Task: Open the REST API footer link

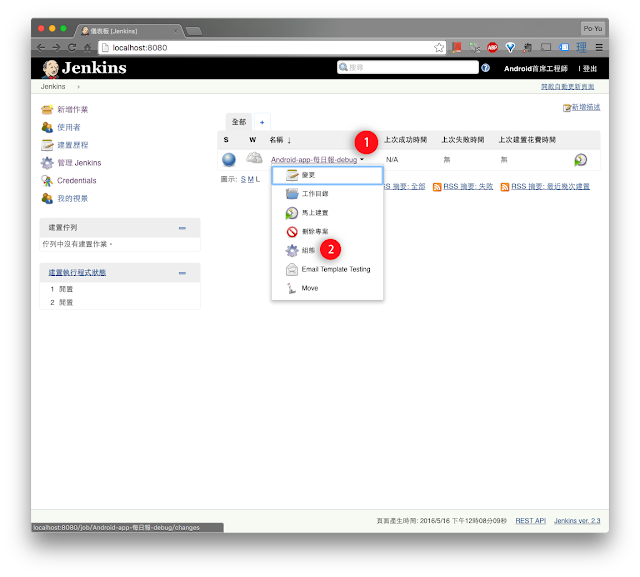Action: click(x=530, y=521)
